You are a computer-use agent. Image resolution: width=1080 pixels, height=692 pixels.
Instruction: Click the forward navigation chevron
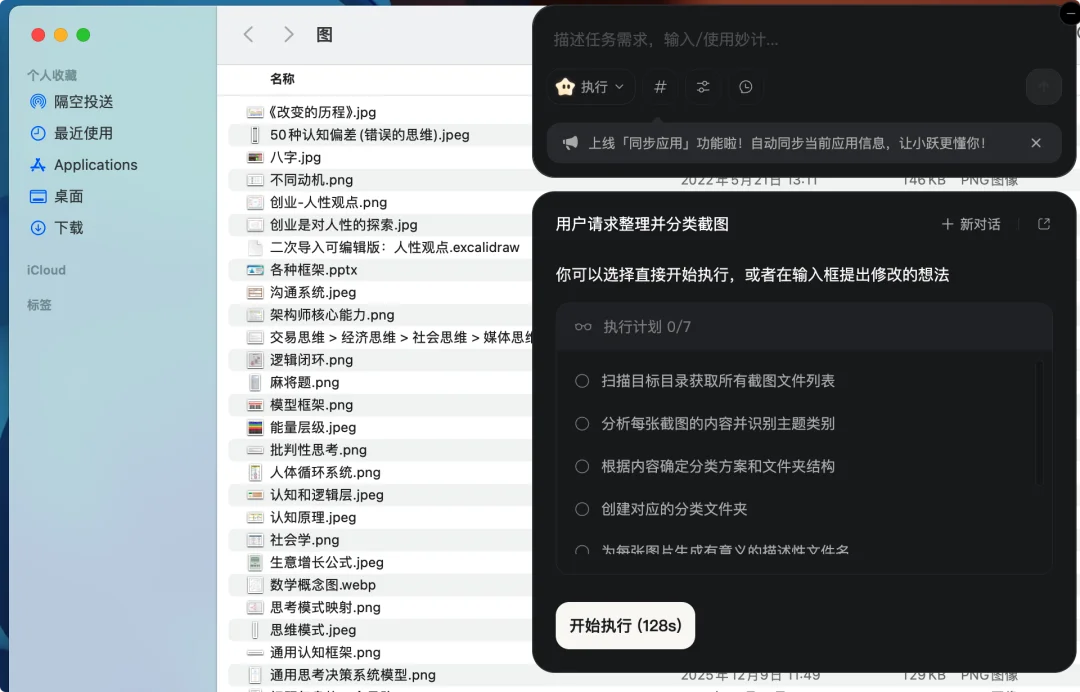288,33
